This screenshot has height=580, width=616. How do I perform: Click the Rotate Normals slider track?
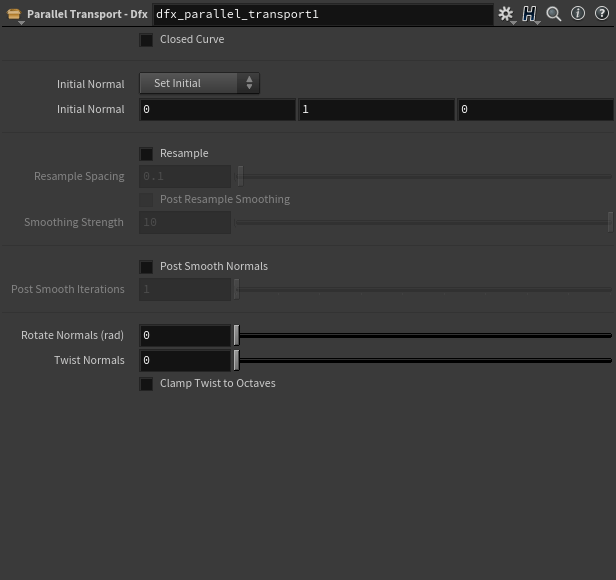[424, 336]
